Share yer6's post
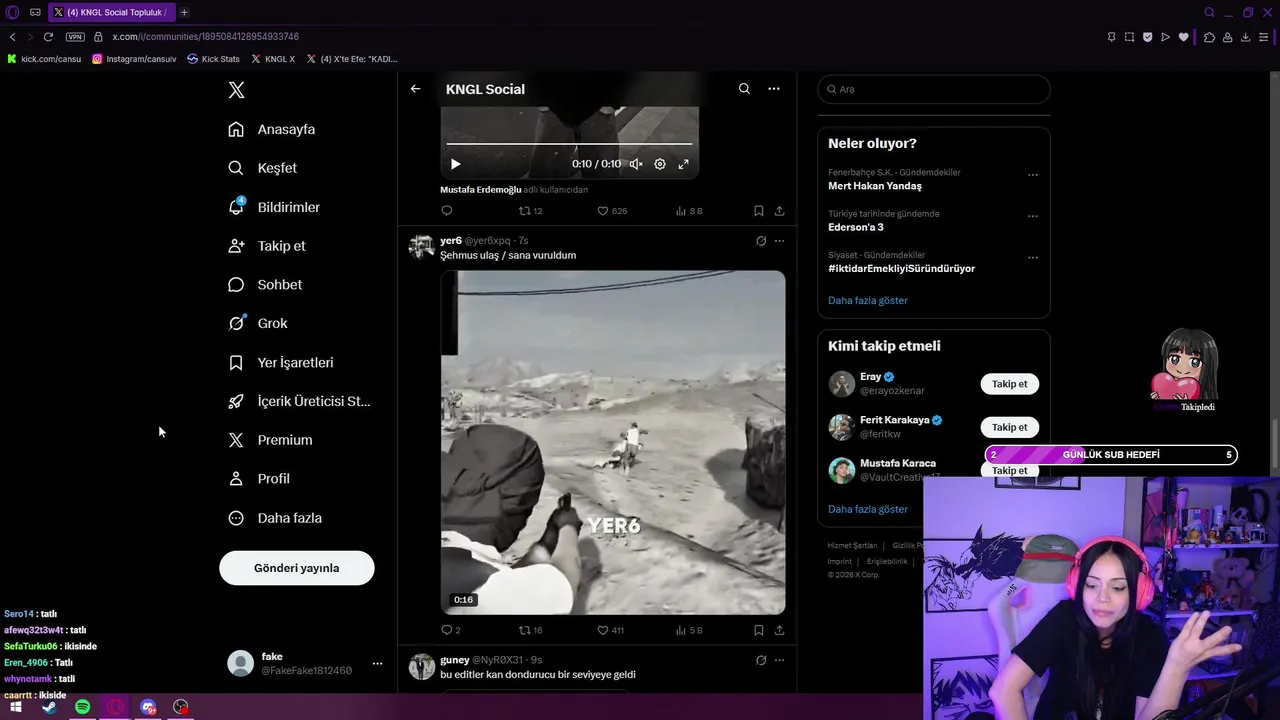Viewport: 1280px width, 720px height. [x=779, y=630]
